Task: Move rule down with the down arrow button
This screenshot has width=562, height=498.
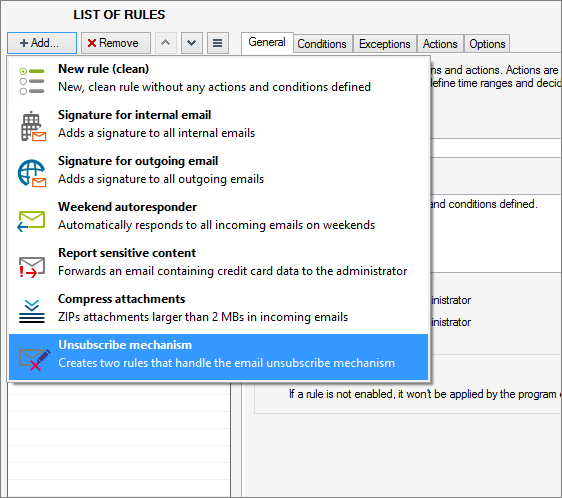Action: [192, 43]
